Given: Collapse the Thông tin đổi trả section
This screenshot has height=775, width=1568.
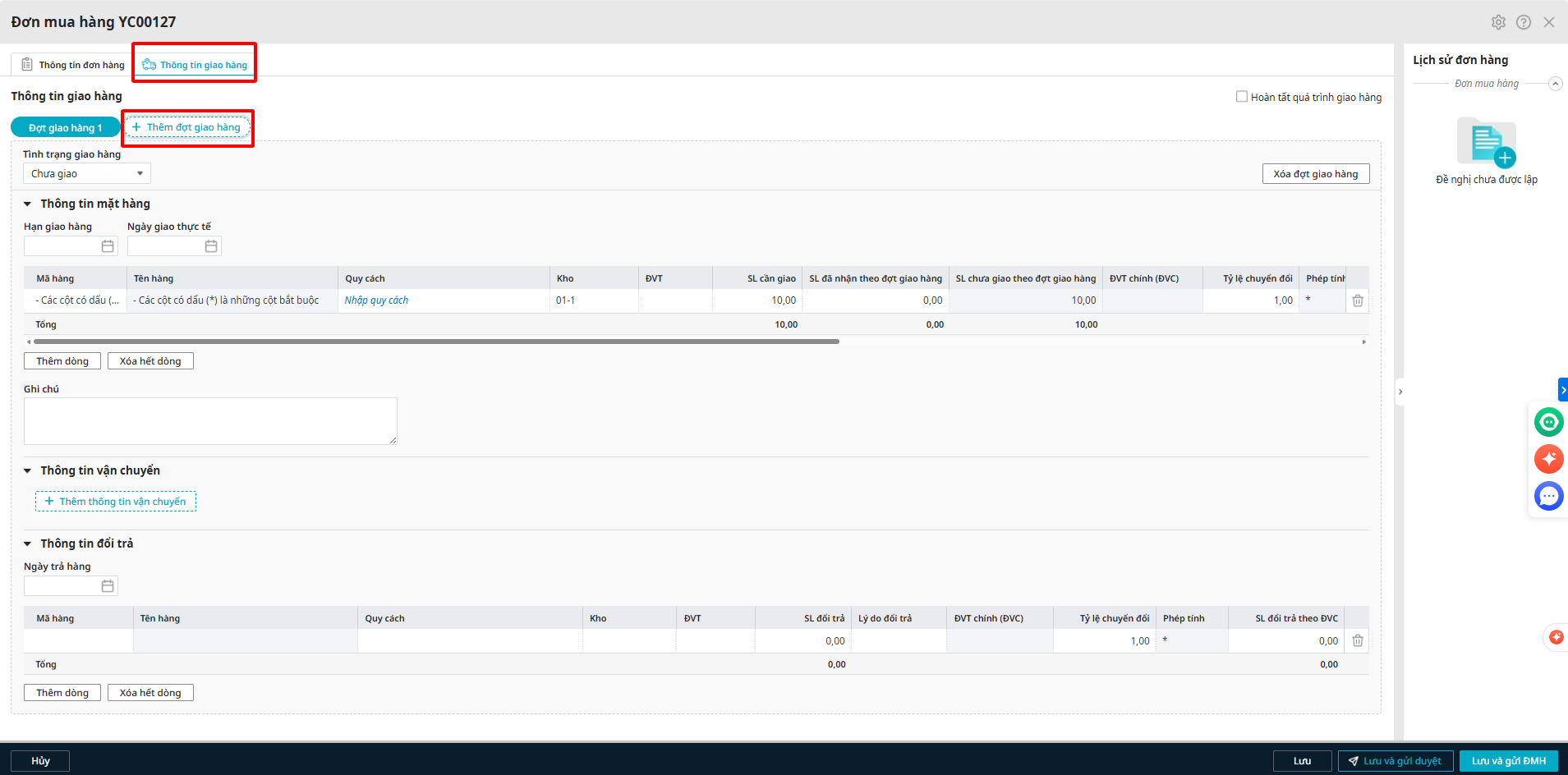Looking at the screenshot, I should pyautogui.click(x=27, y=543).
